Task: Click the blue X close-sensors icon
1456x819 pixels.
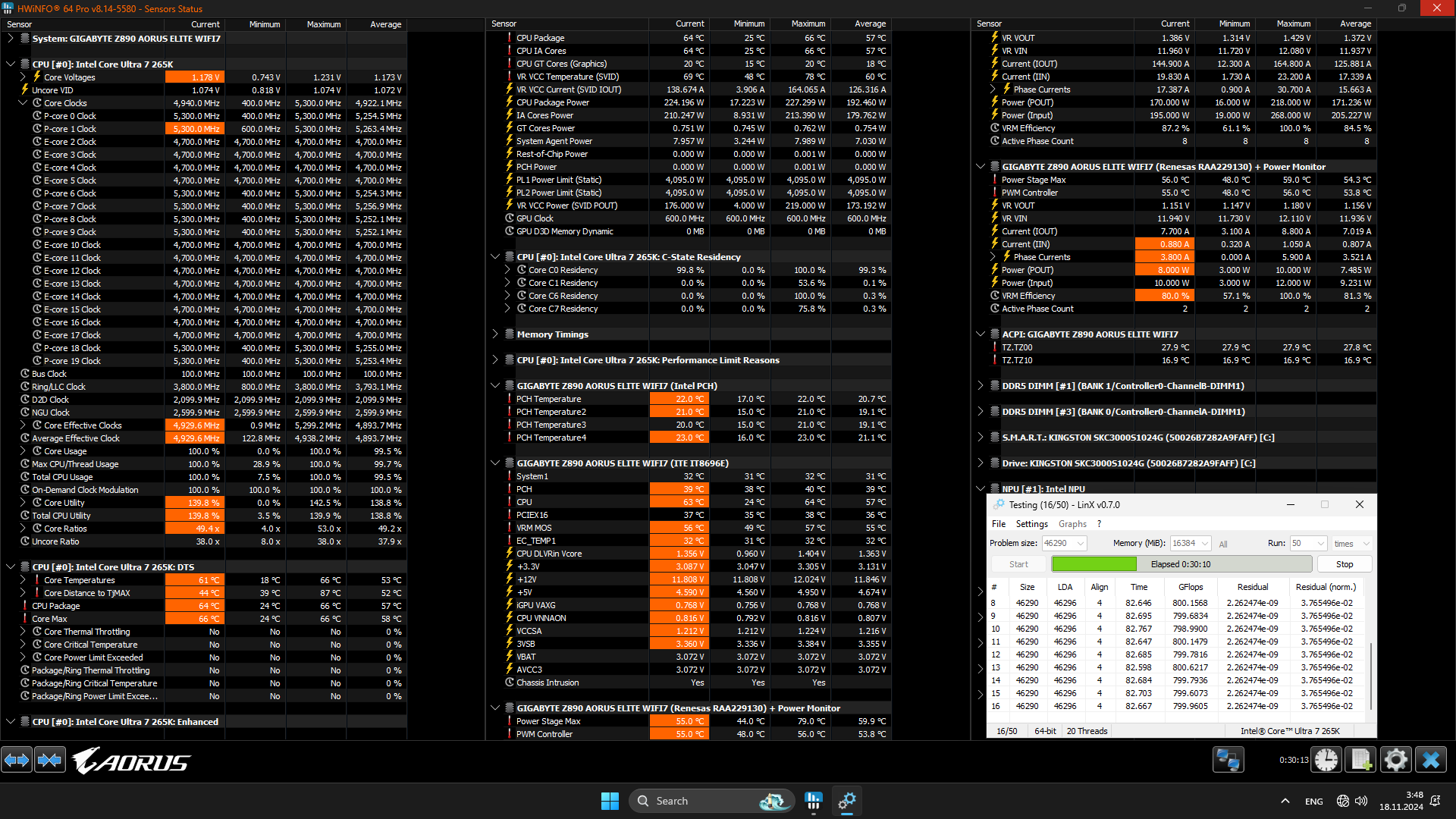Action: pyautogui.click(x=1431, y=759)
